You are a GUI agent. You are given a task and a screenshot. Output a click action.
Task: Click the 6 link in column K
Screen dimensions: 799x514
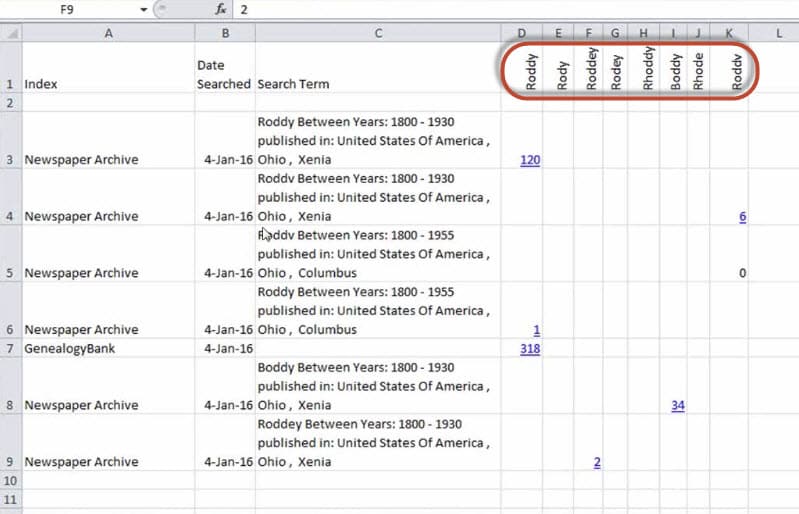pyautogui.click(x=742, y=217)
